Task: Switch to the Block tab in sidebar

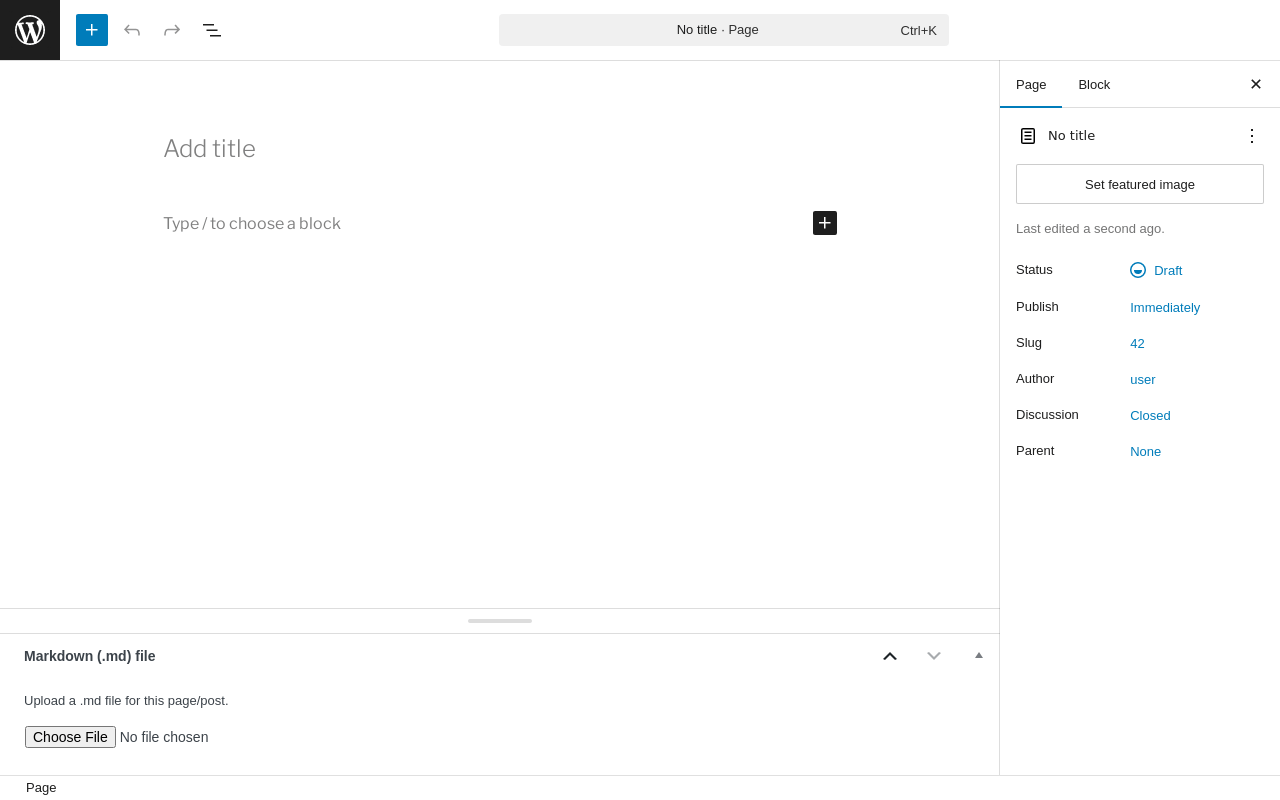Action: [x=1094, y=84]
